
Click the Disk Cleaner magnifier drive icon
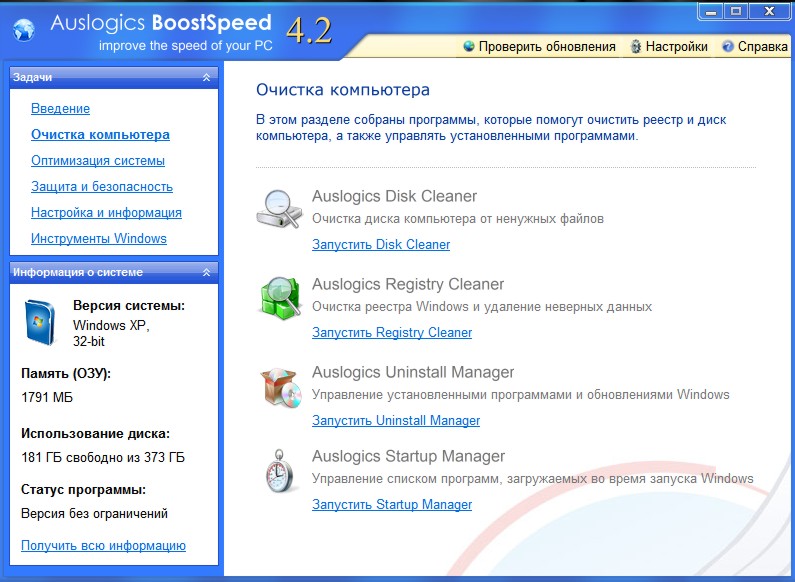[x=279, y=208]
